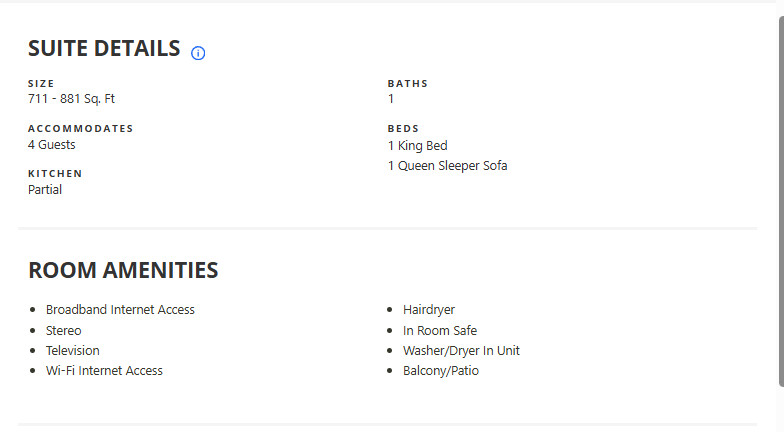This screenshot has width=784, height=432.
Task: Select the 1 Queen Sleeper Sofa entry
Action: click(x=448, y=166)
